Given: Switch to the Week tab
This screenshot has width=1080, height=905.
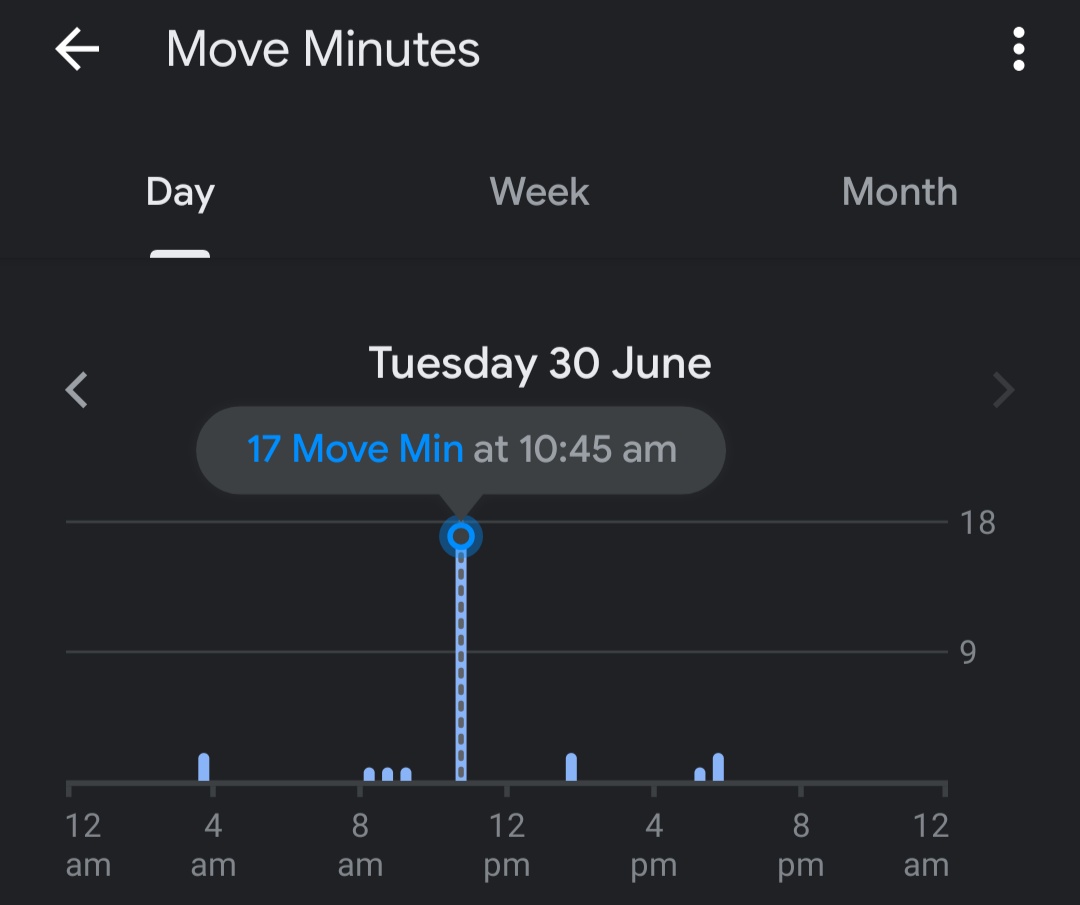Looking at the screenshot, I should click(539, 192).
